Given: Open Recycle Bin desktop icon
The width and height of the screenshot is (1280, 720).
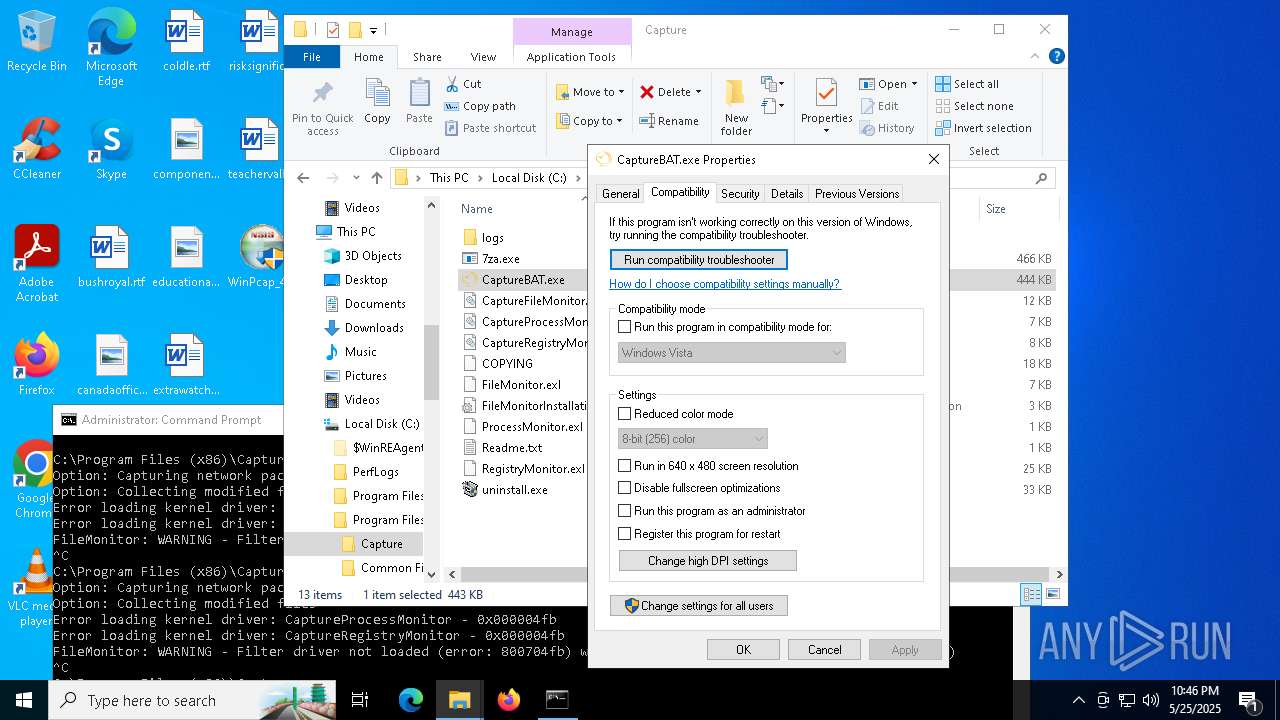Looking at the screenshot, I should pyautogui.click(x=37, y=43).
